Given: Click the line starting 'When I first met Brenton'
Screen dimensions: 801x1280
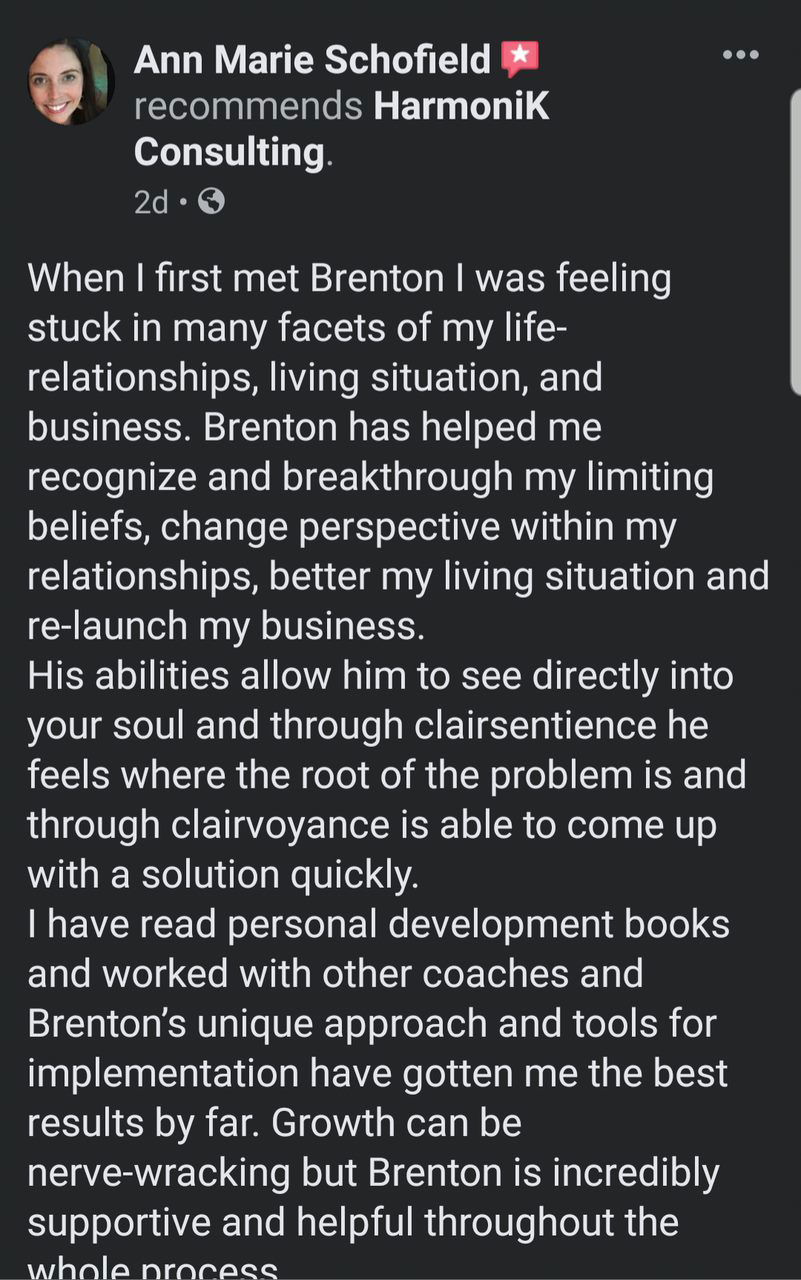Looking at the screenshot, I should point(349,279).
